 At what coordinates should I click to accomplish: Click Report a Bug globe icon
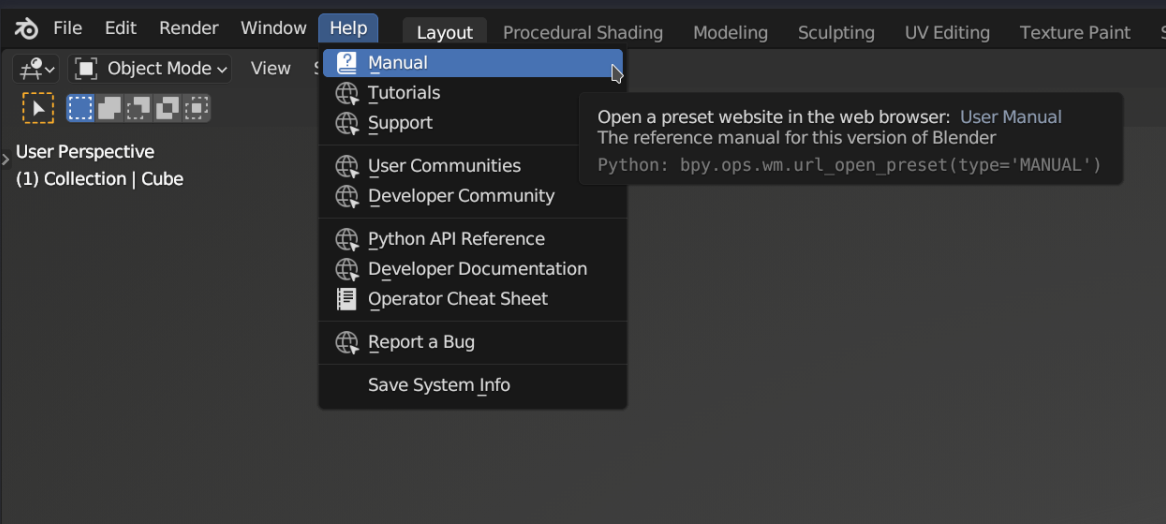(347, 342)
